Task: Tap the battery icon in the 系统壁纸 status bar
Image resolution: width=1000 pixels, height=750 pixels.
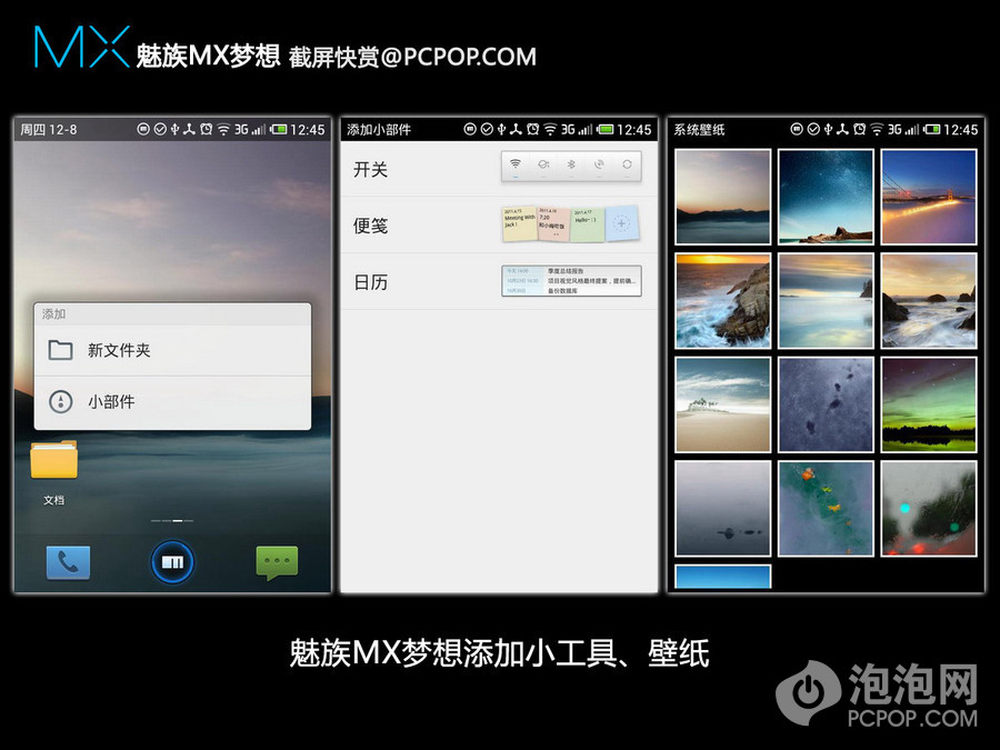Action: [932, 129]
